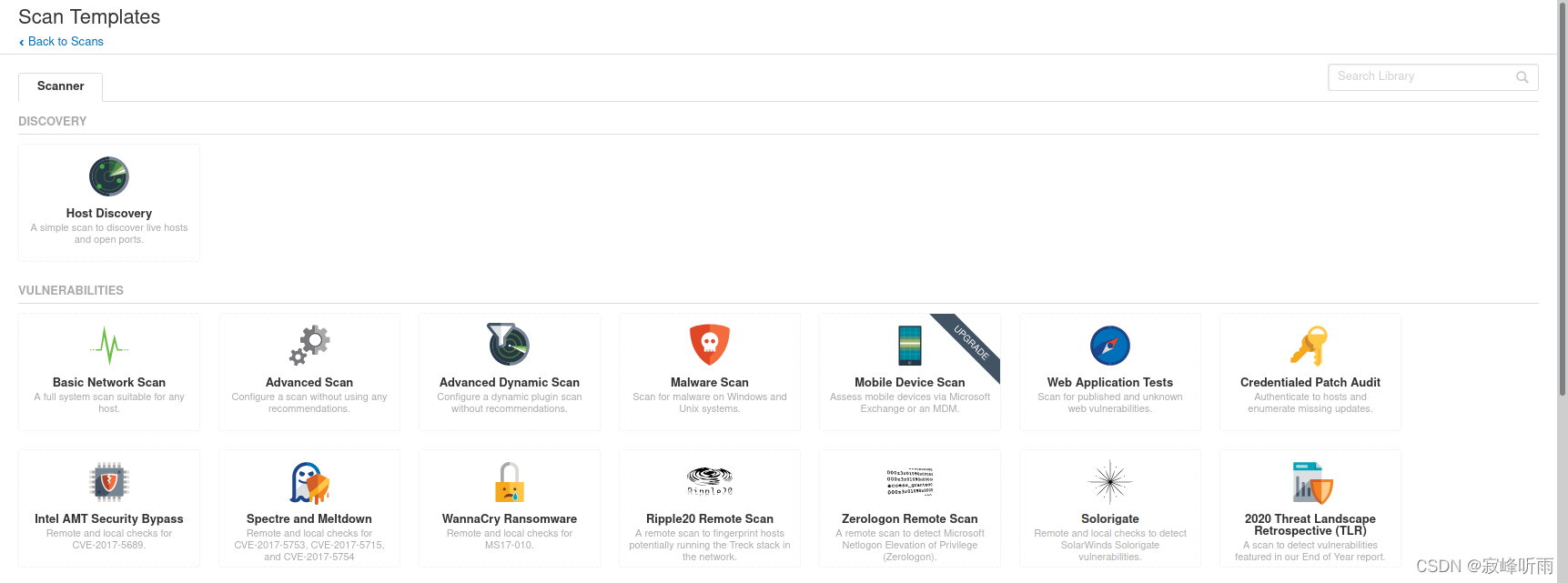Pick the Advanced Dynamic Scan title
This screenshot has height=583, width=1568.
(510, 383)
